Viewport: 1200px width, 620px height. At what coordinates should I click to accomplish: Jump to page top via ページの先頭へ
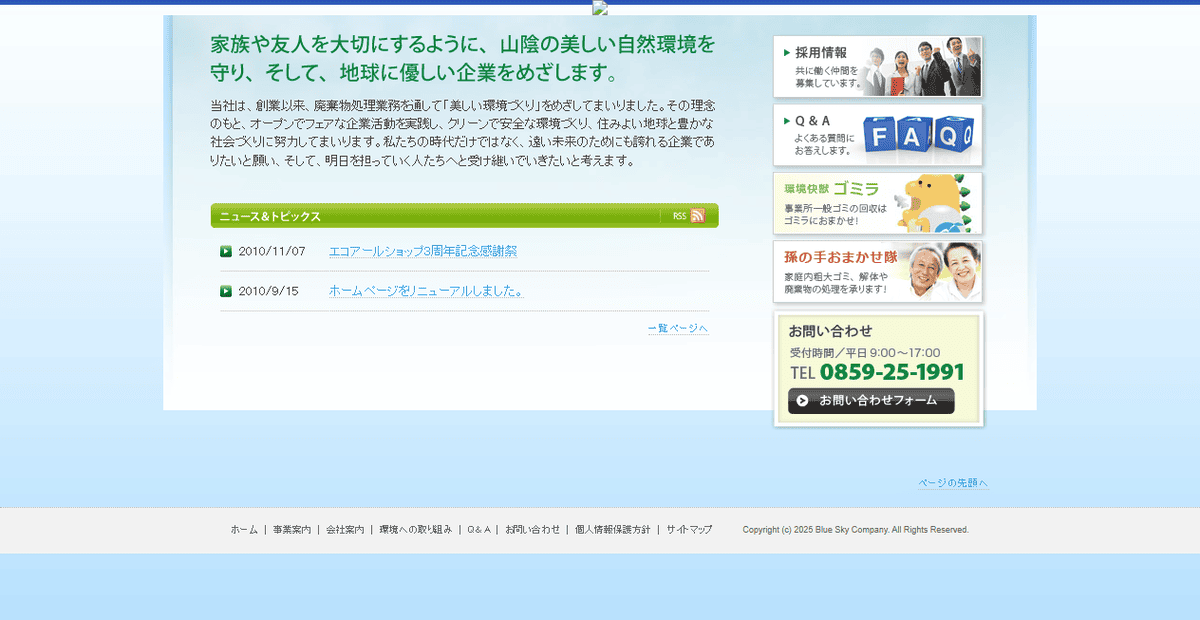click(x=951, y=482)
